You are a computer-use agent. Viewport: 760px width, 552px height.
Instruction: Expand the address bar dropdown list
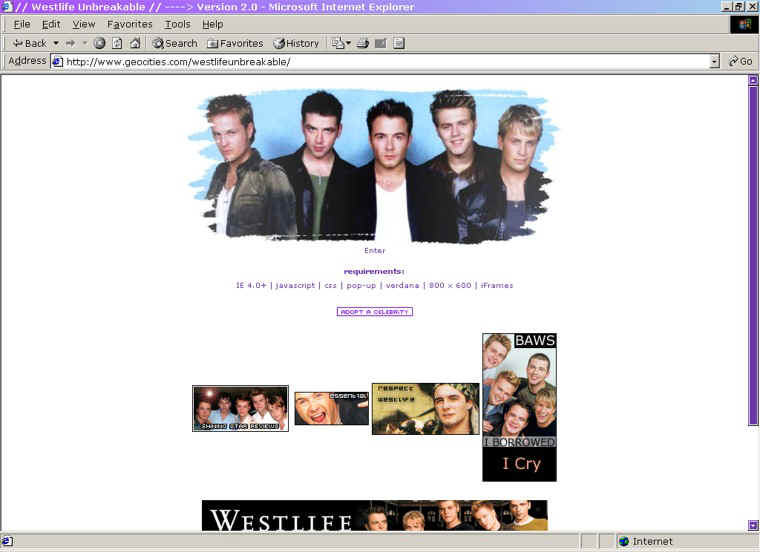(x=714, y=61)
